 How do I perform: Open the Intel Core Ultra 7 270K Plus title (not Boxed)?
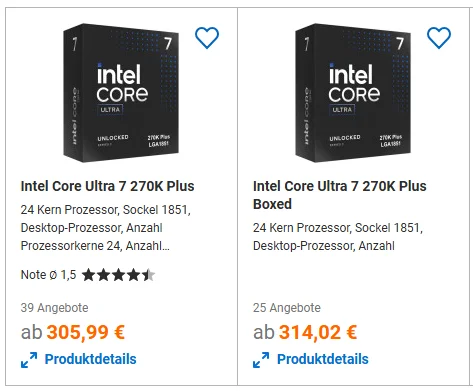point(107,186)
